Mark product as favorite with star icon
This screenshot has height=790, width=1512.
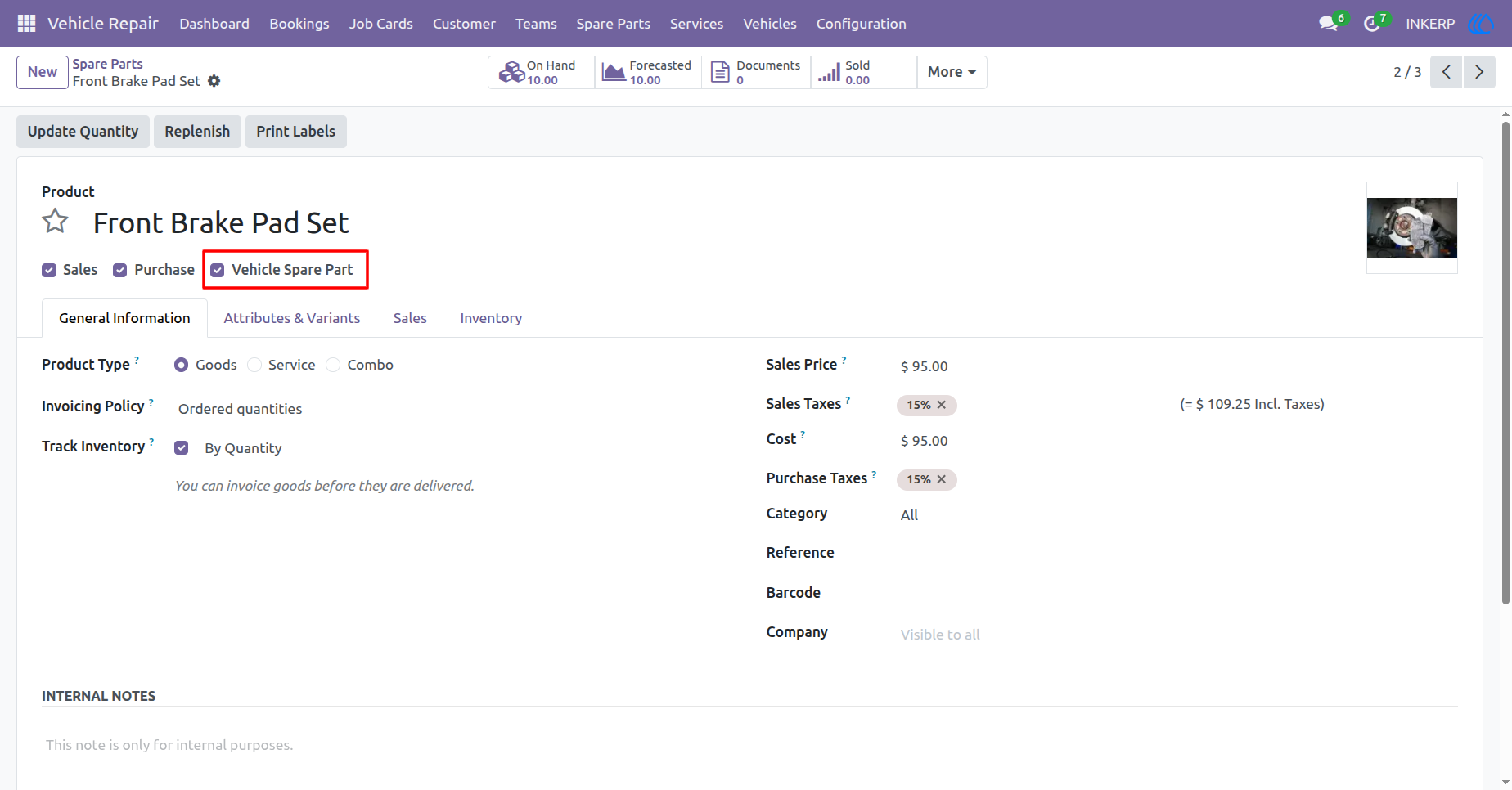(56, 221)
